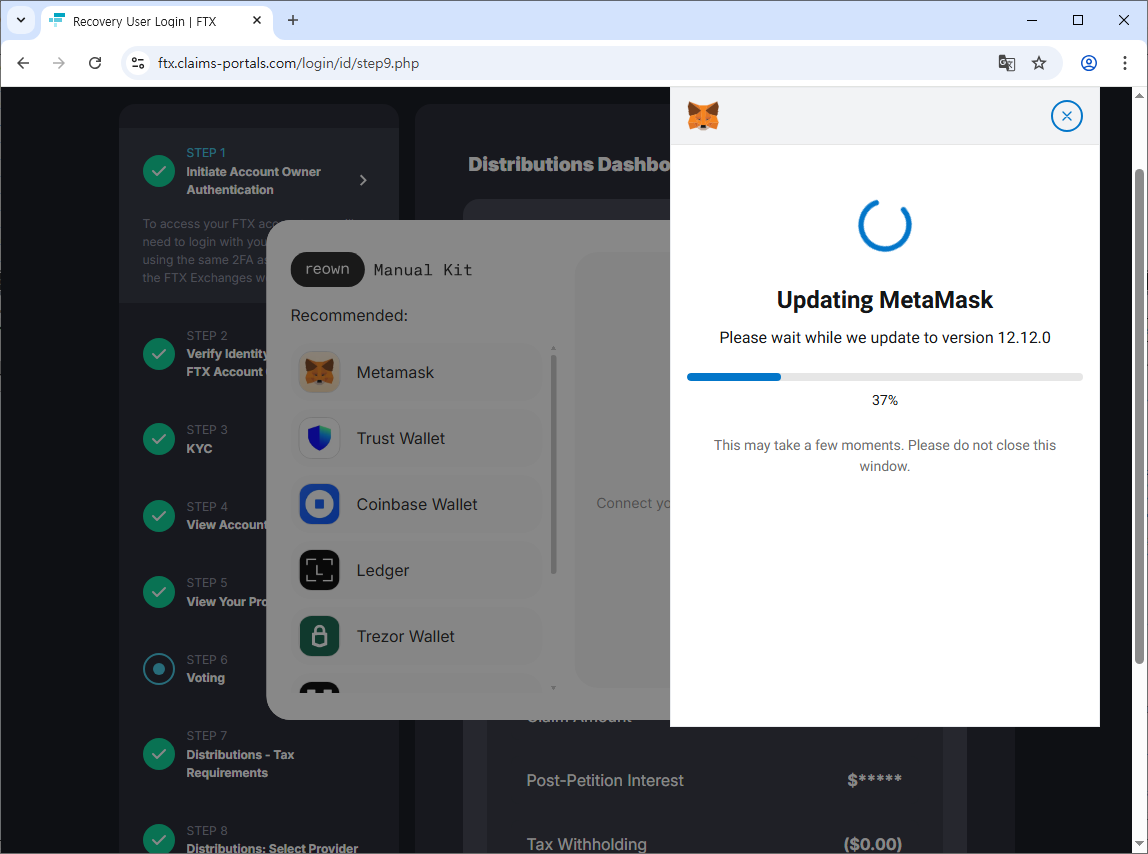
Task: Close the MetaMask update popup
Action: [1066, 116]
